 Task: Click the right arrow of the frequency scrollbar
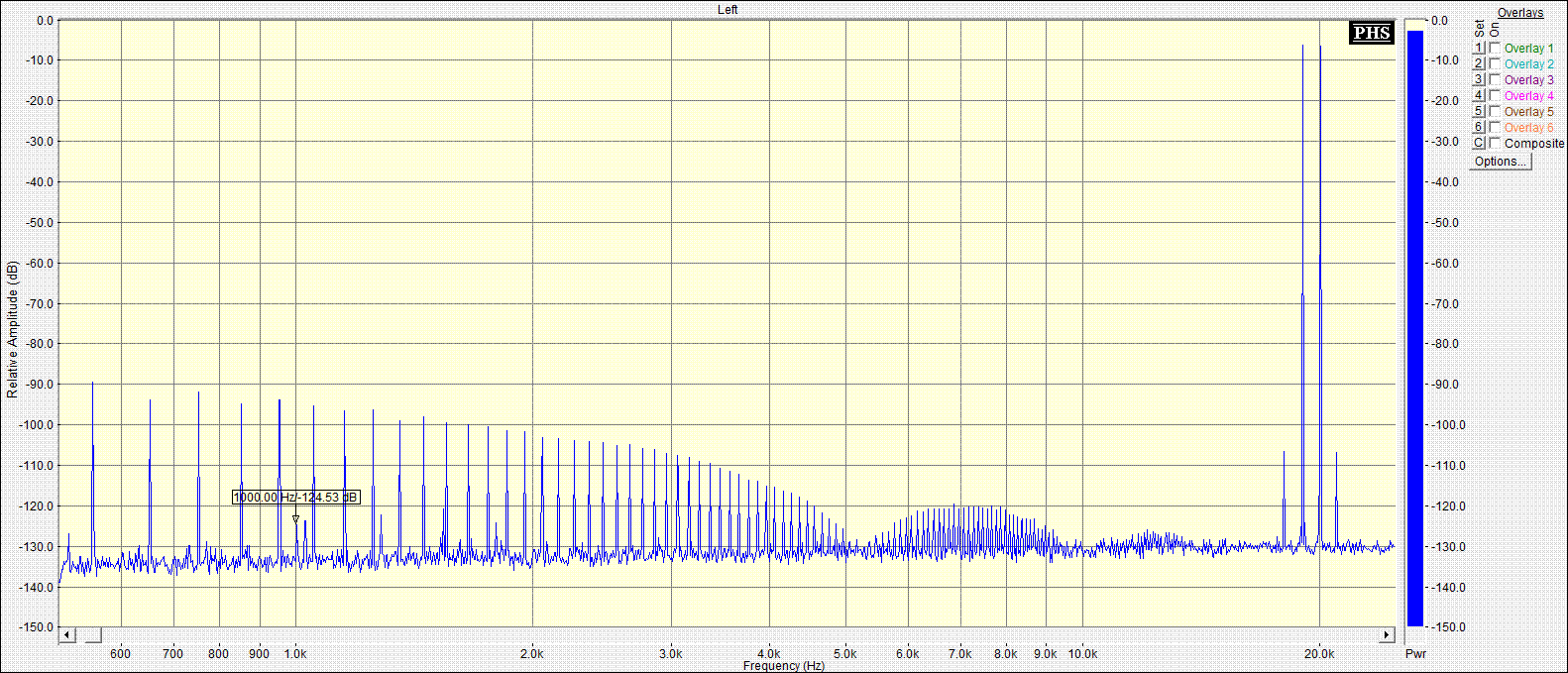(x=1387, y=634)
